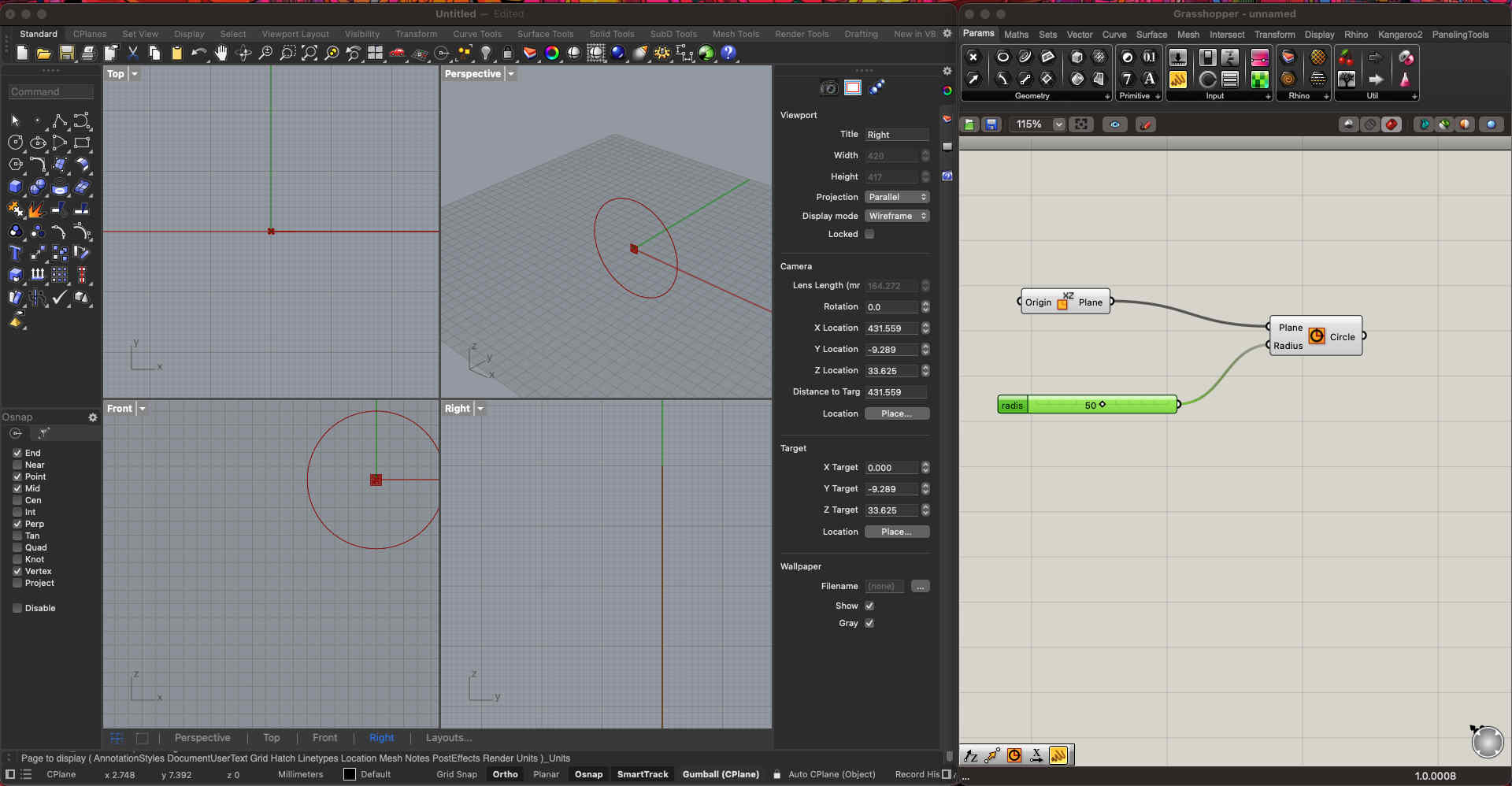
Task: Open the Display mode Wireframe dropdown
Action: pos(897,216)
